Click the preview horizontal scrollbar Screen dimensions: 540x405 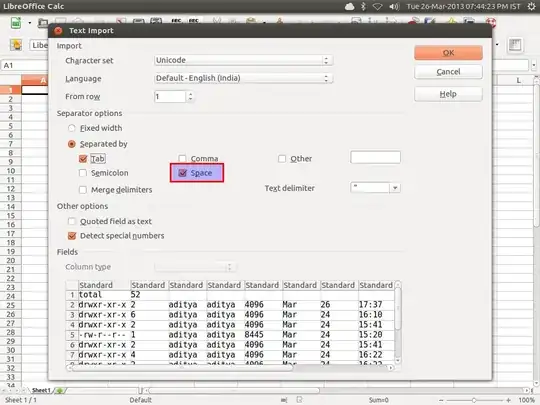[x=230, y=368]
